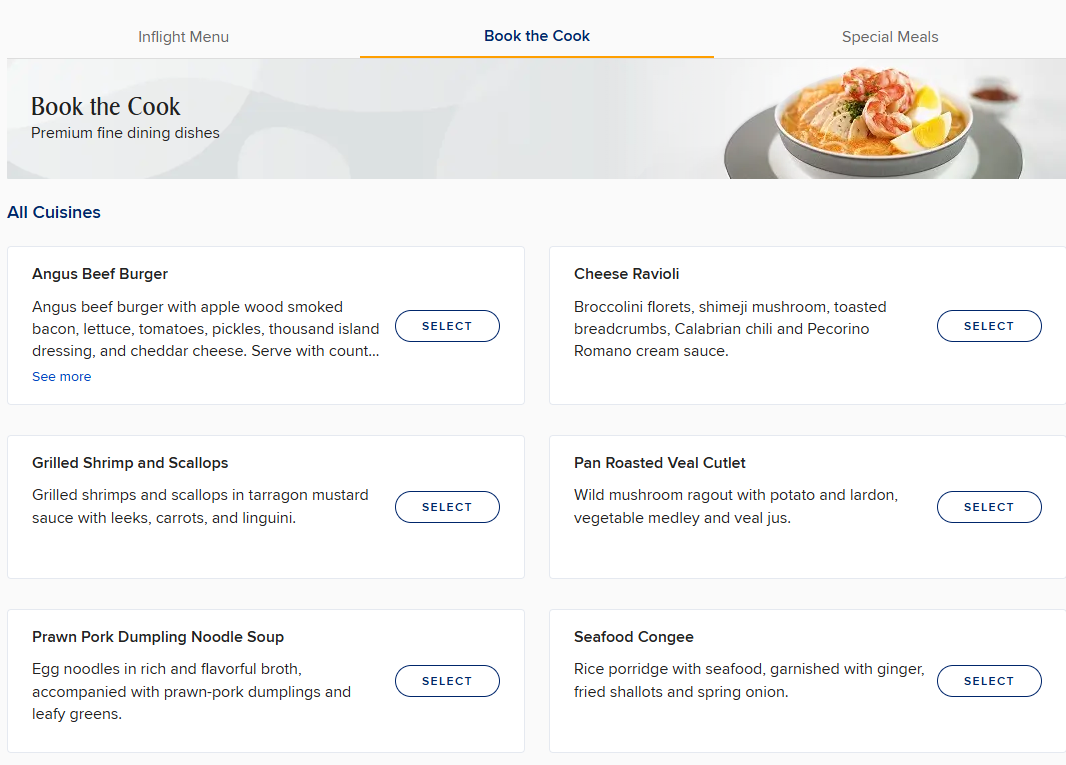
Task: Click the Seafood Congee title
Action: pyautogui.click(x=634, y=637)
